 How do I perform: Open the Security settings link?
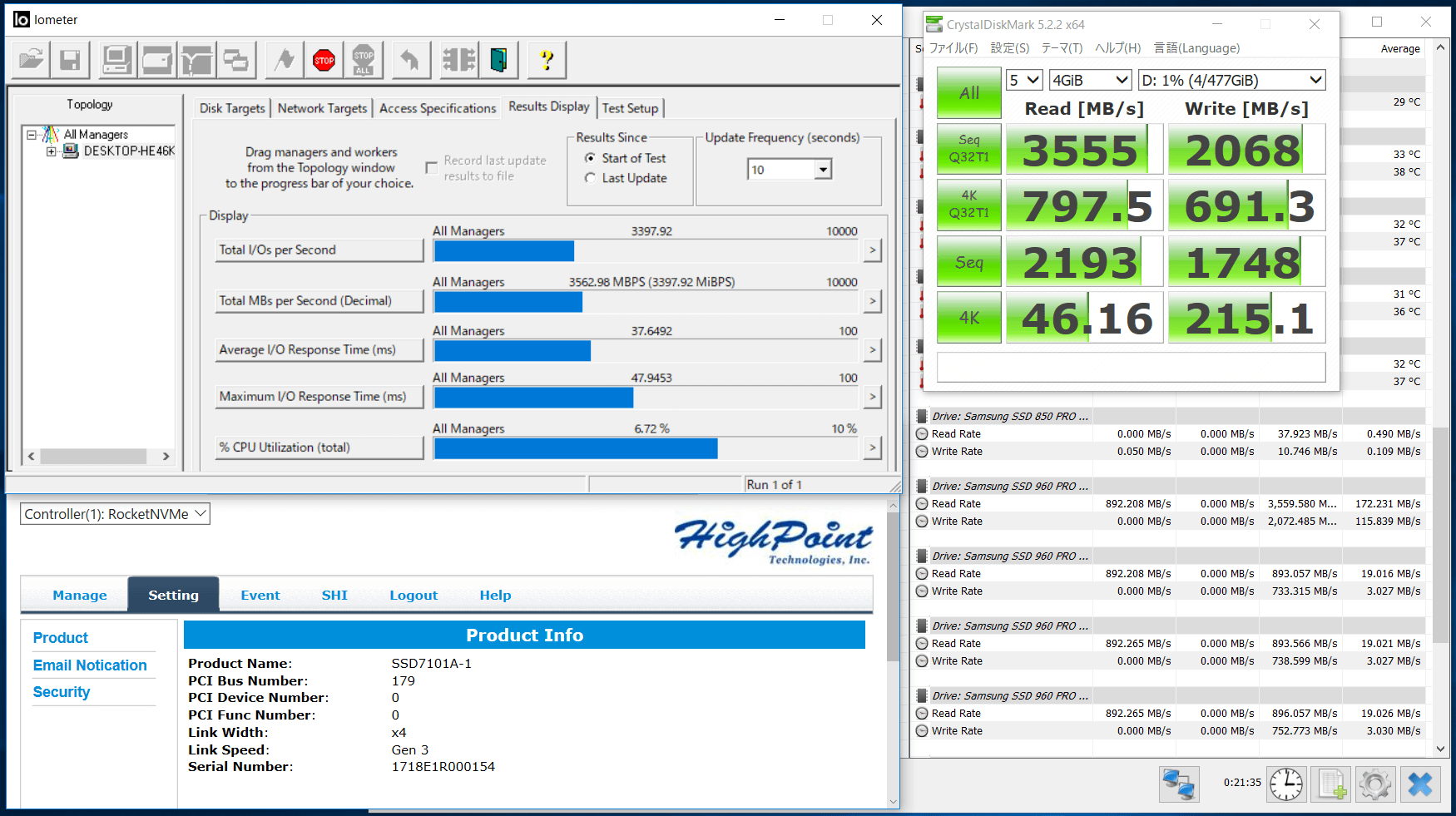[x=62, y=692]
